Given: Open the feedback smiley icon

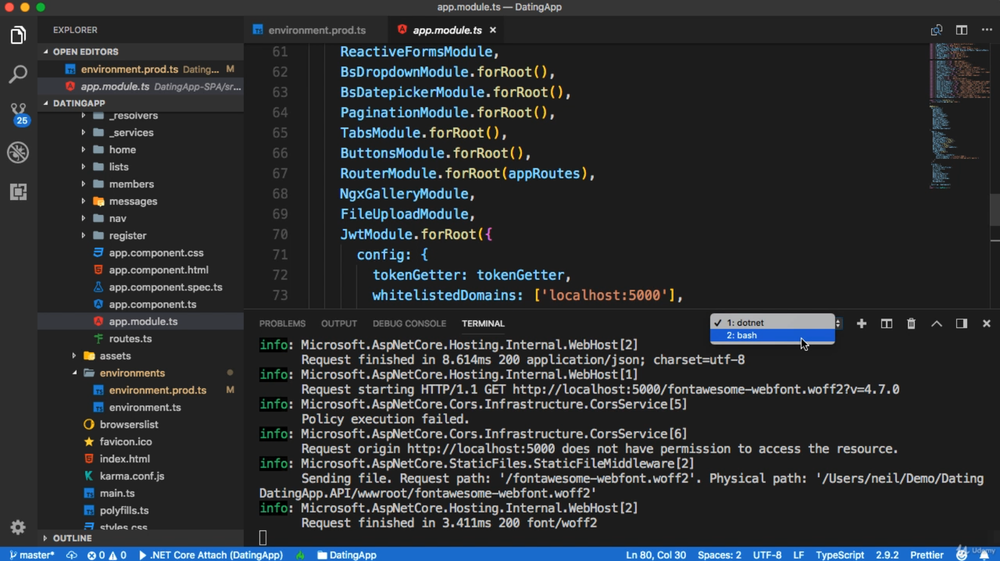Looking at the screenshot, I should coord(962,555).
